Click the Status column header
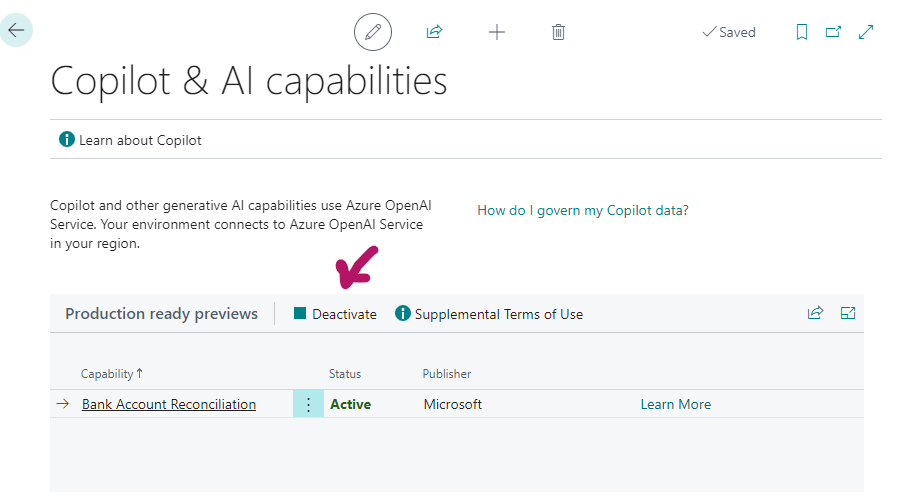918x502 pixels. point(345,373)
